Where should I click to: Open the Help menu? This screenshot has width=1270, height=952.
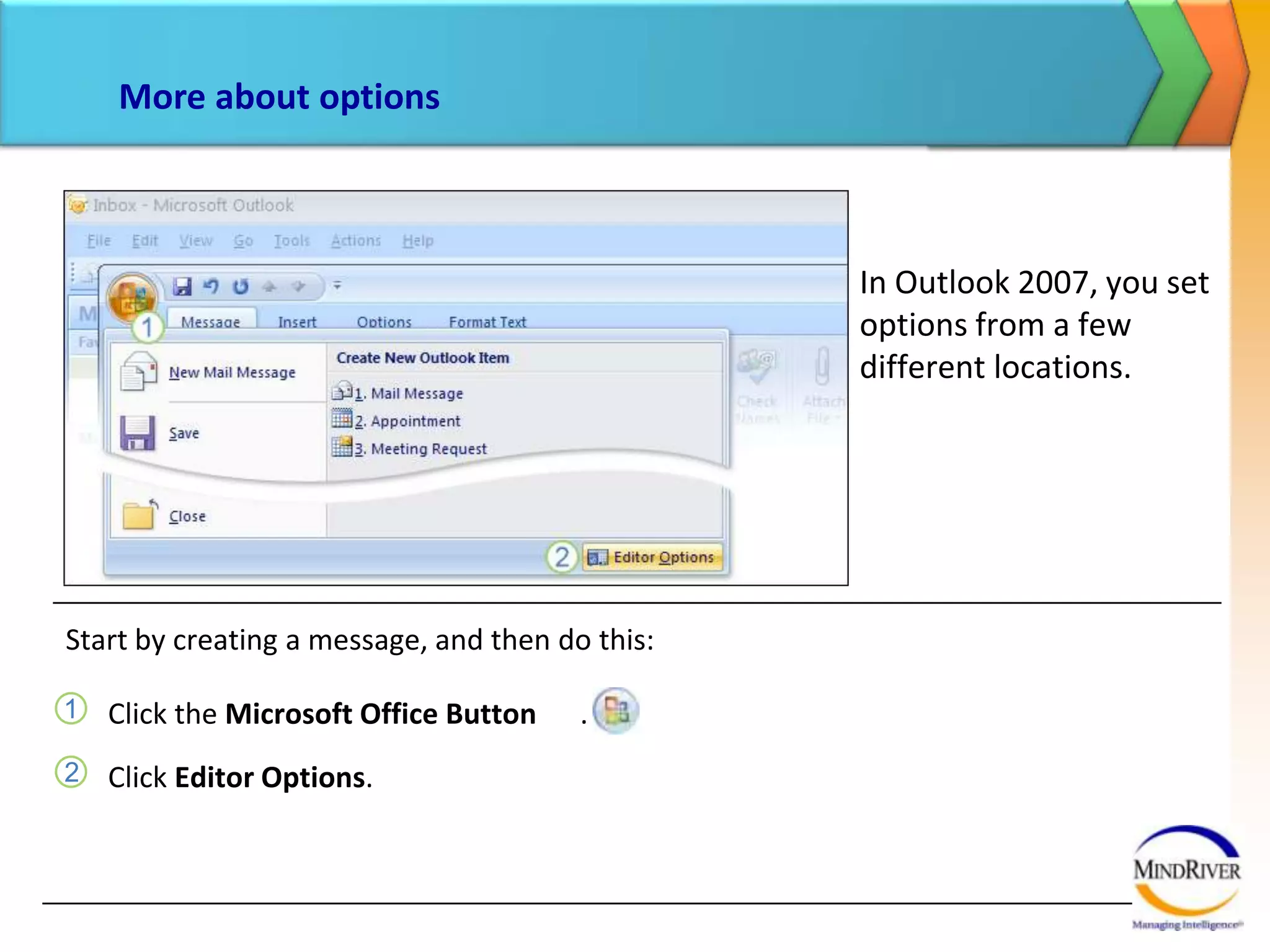pyautogui.click(x=418, y=240)
